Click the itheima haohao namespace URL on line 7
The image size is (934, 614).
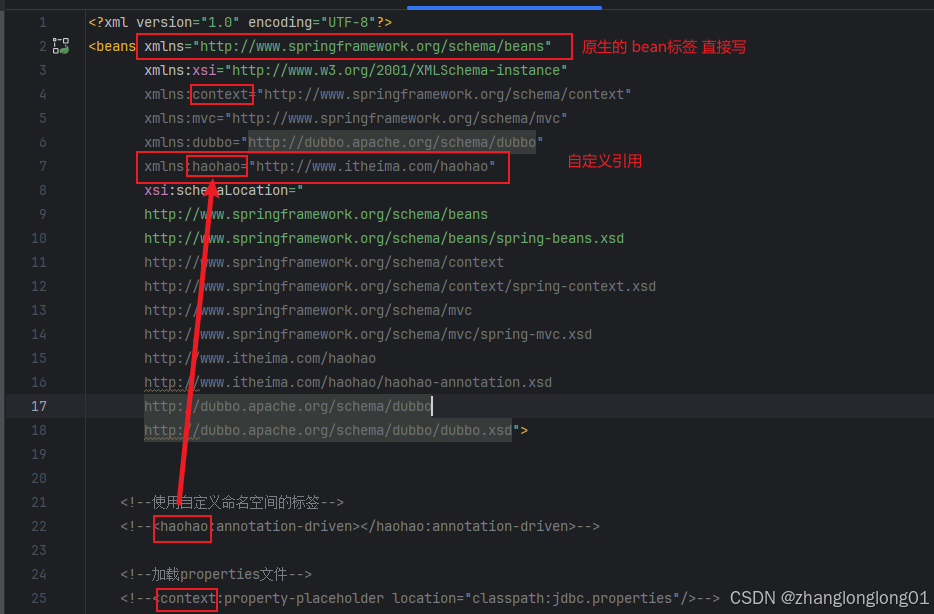[x=372, y=166]
